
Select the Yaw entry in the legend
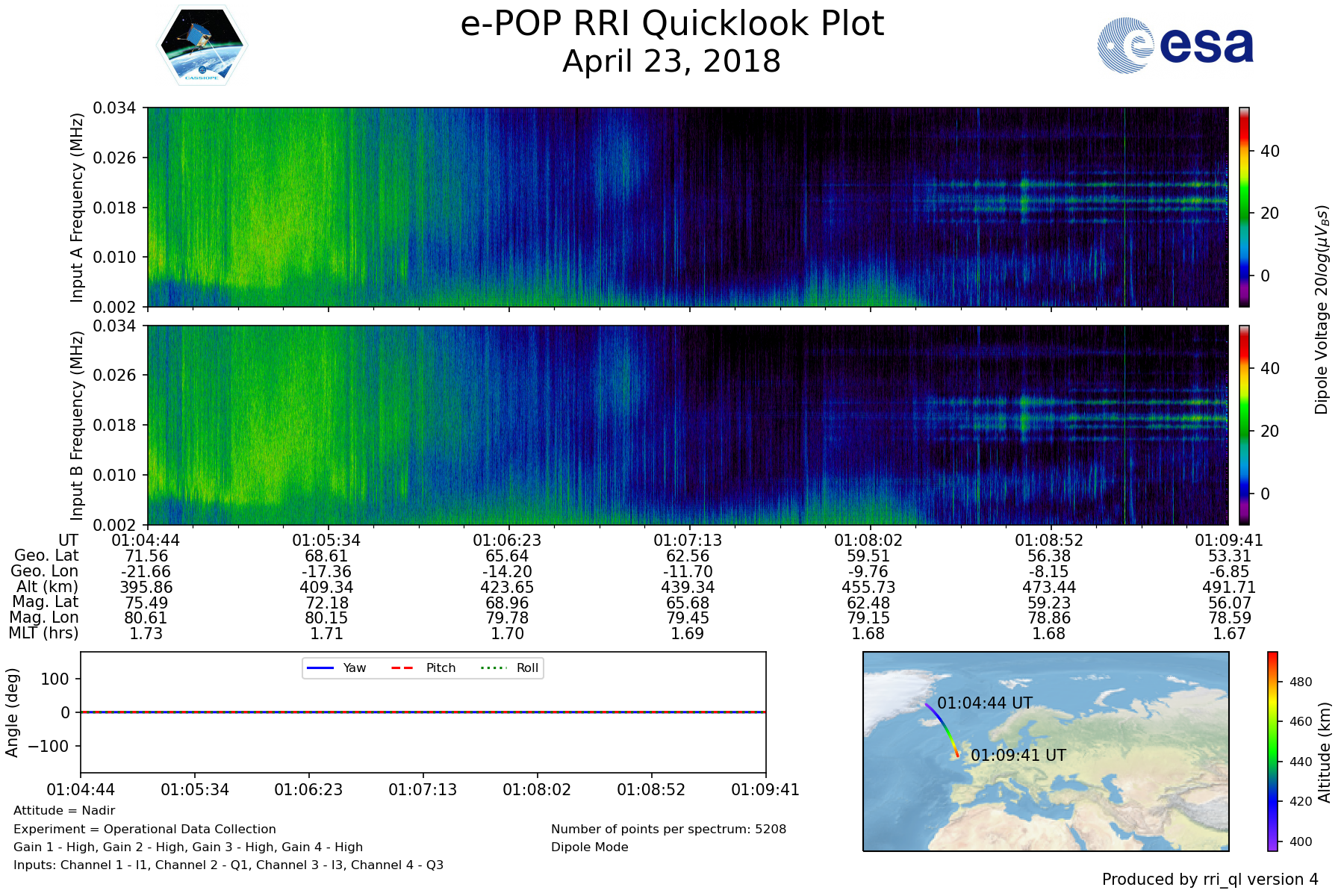pos(336,668)
